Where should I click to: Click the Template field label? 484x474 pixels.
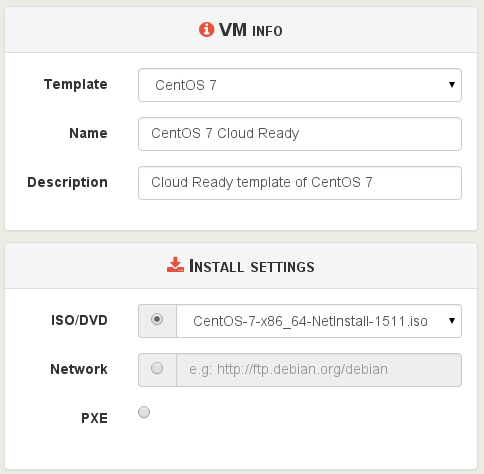pos(76,84)
